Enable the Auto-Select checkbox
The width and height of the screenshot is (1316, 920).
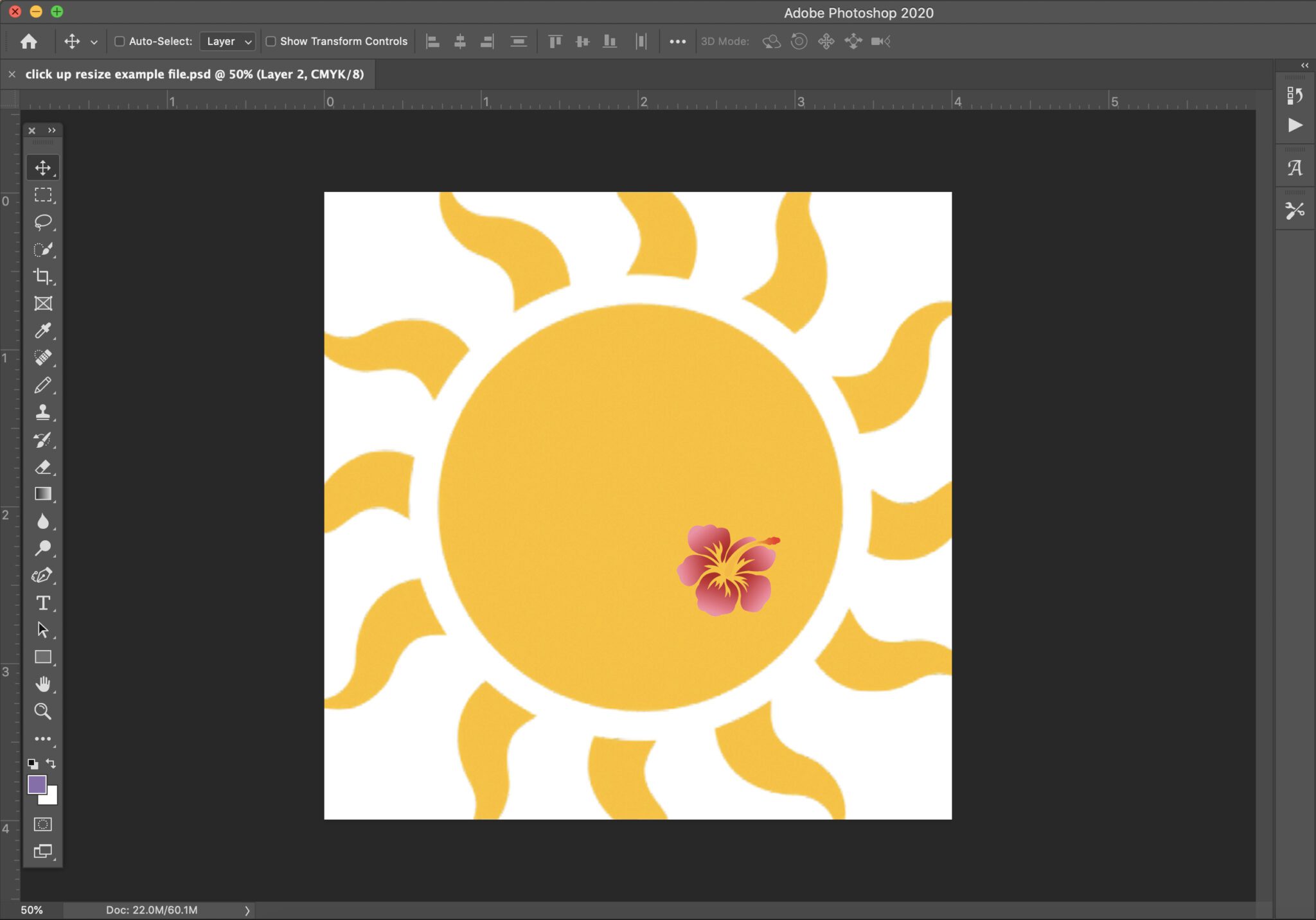[x=120, y=40]
